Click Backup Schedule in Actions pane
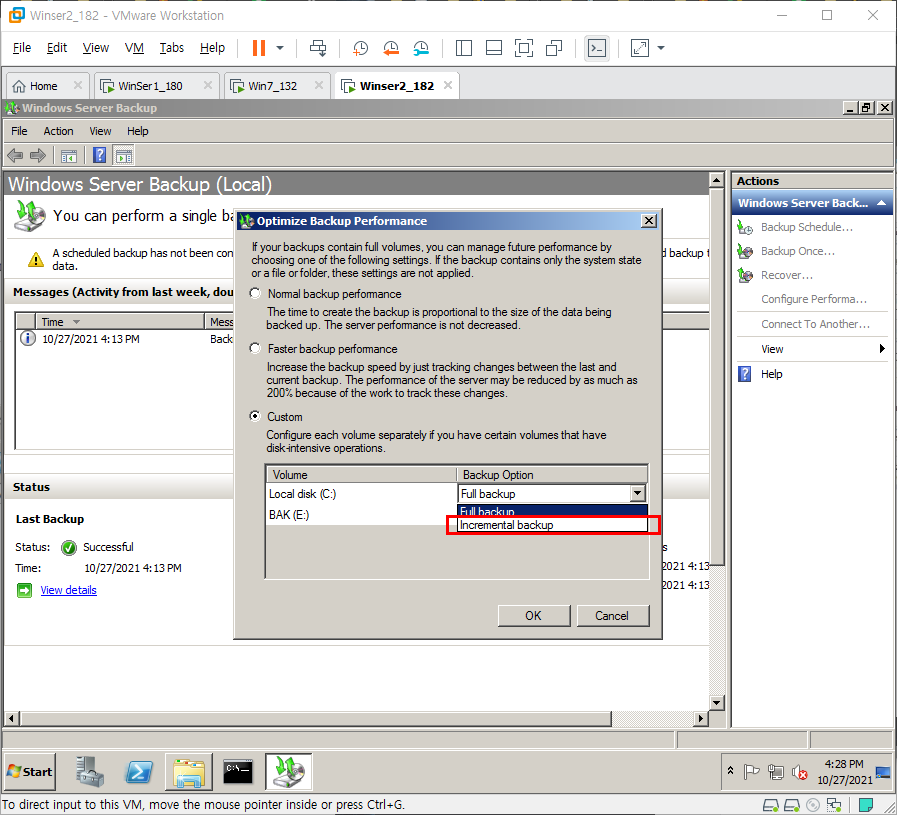This screenshot has width=897, height=815. pyautogui.click(x=807, y=227)
